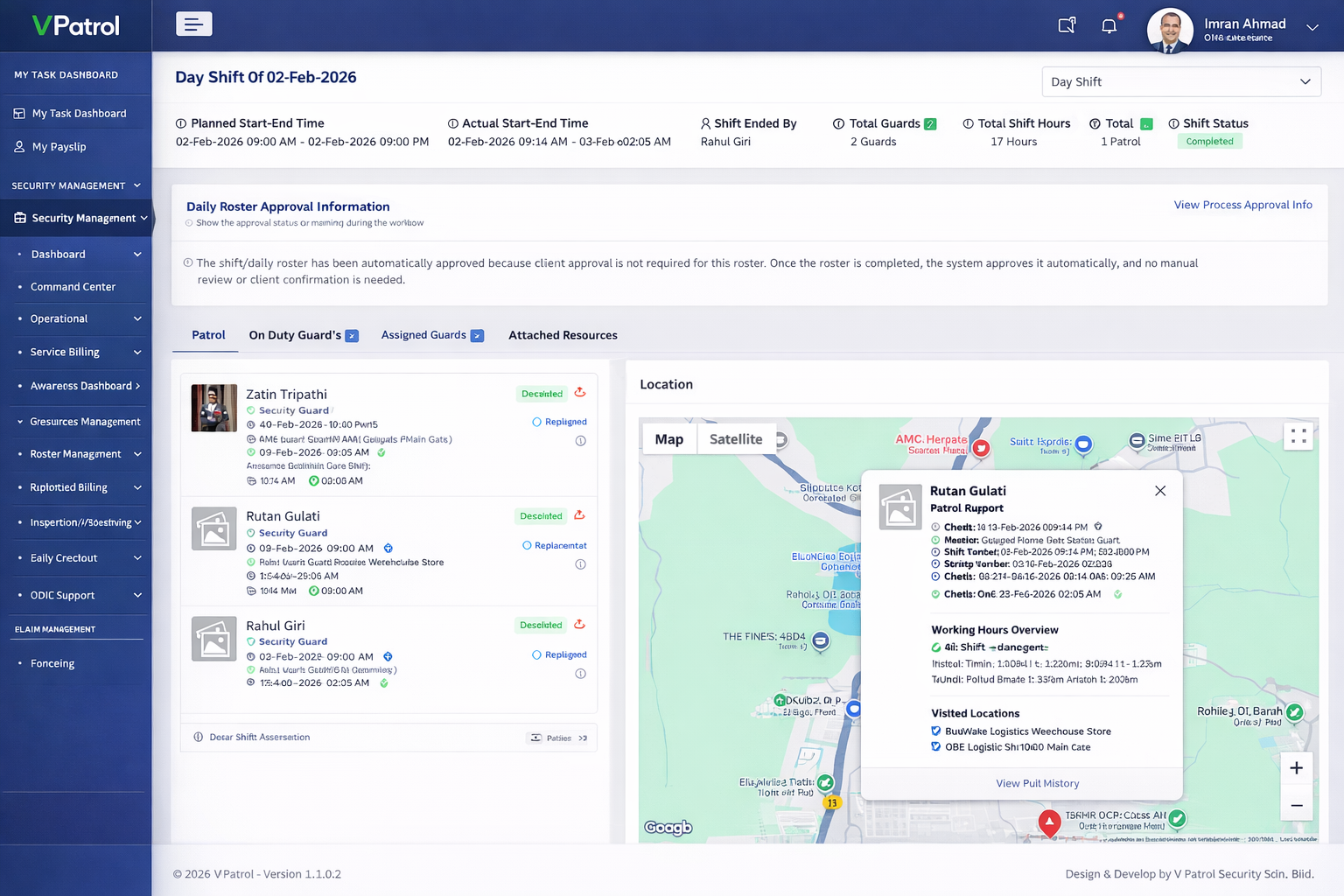Click the View Process Approval Info link
The width and height of the screenshot is (1344, 896).
click(1242, 204)
